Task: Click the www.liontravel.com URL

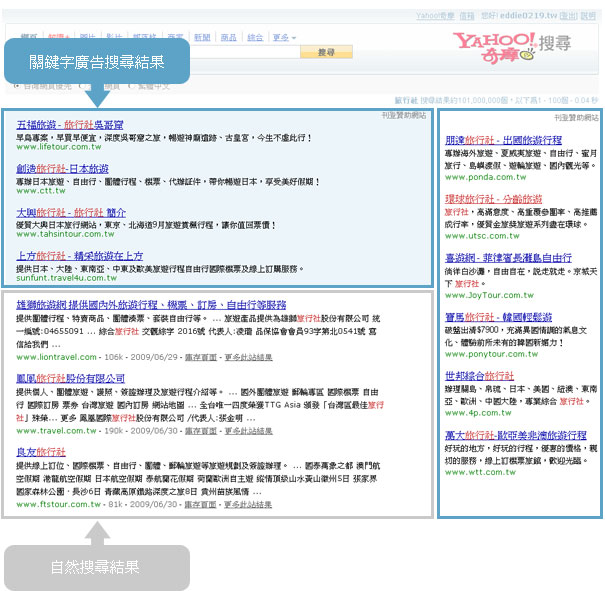Action: pos(56,357)
